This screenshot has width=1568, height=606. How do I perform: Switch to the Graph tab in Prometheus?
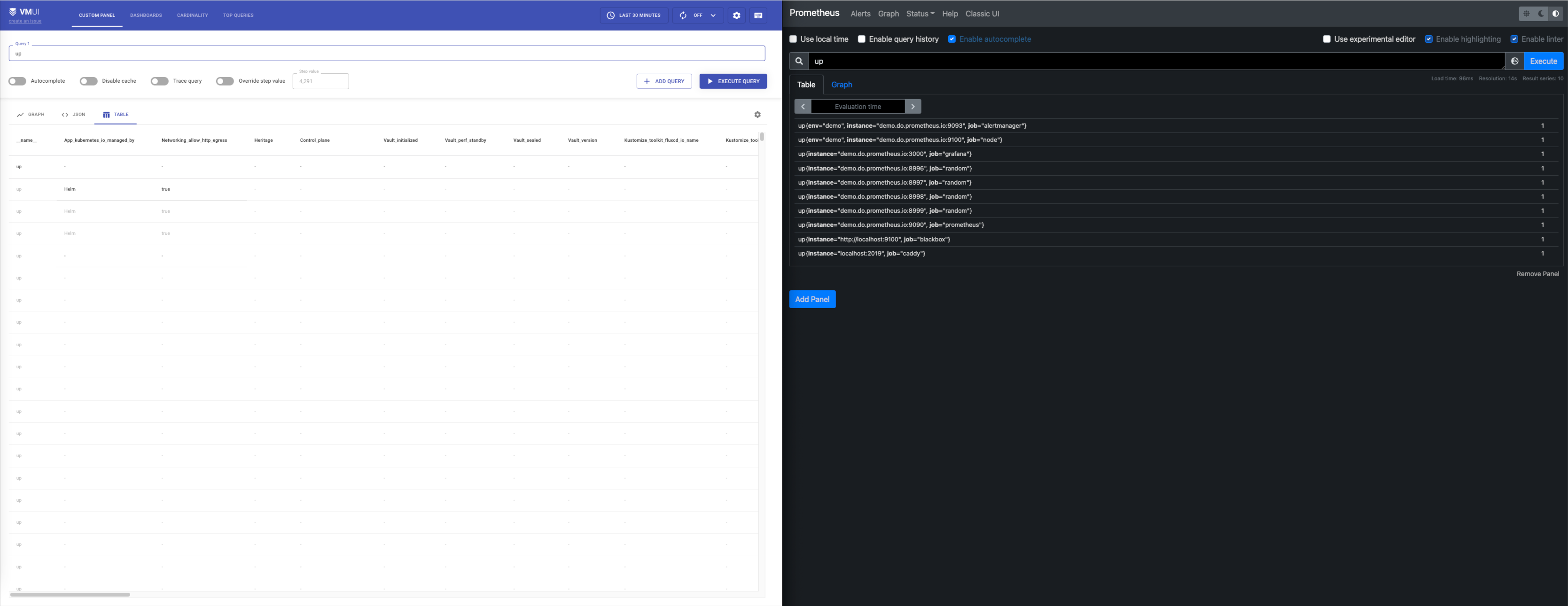[841, 85]
